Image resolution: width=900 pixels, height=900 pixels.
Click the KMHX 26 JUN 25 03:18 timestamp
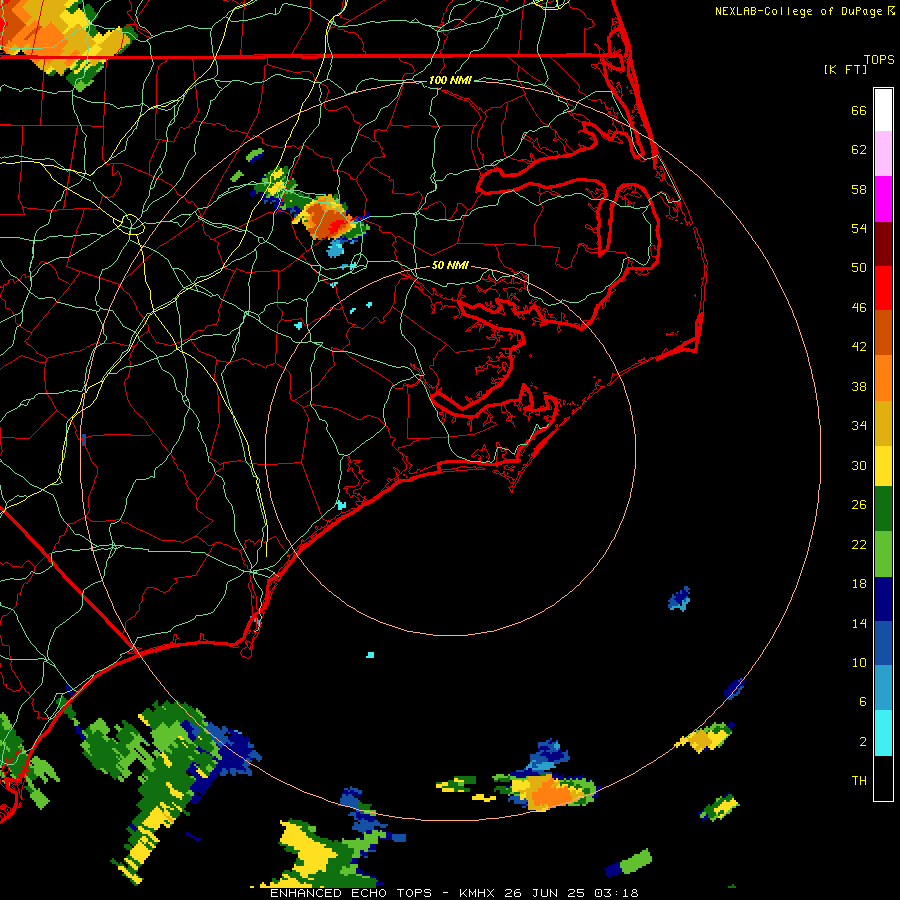[x=549, y=893]
